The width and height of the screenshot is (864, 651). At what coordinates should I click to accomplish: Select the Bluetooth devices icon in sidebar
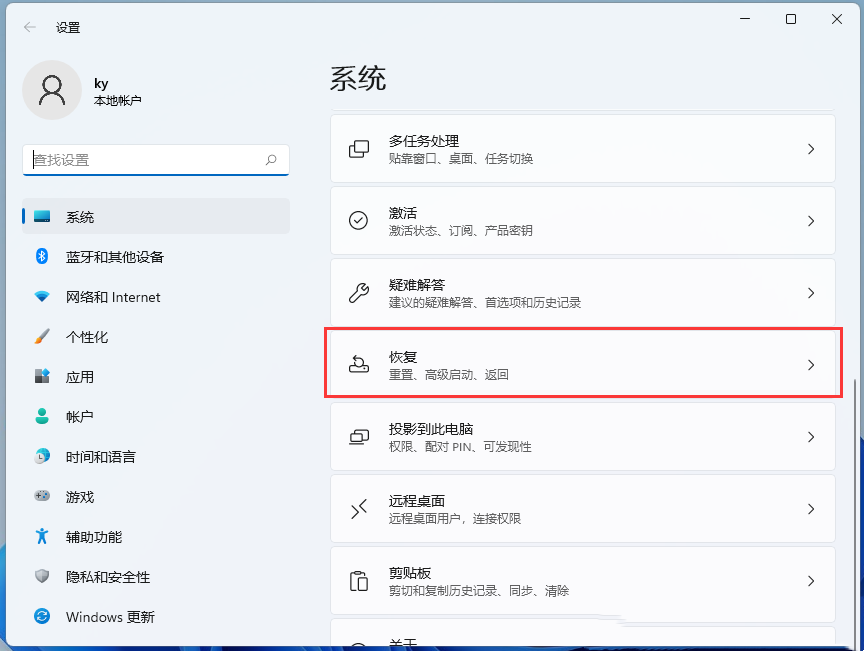(x=42, y=257)
